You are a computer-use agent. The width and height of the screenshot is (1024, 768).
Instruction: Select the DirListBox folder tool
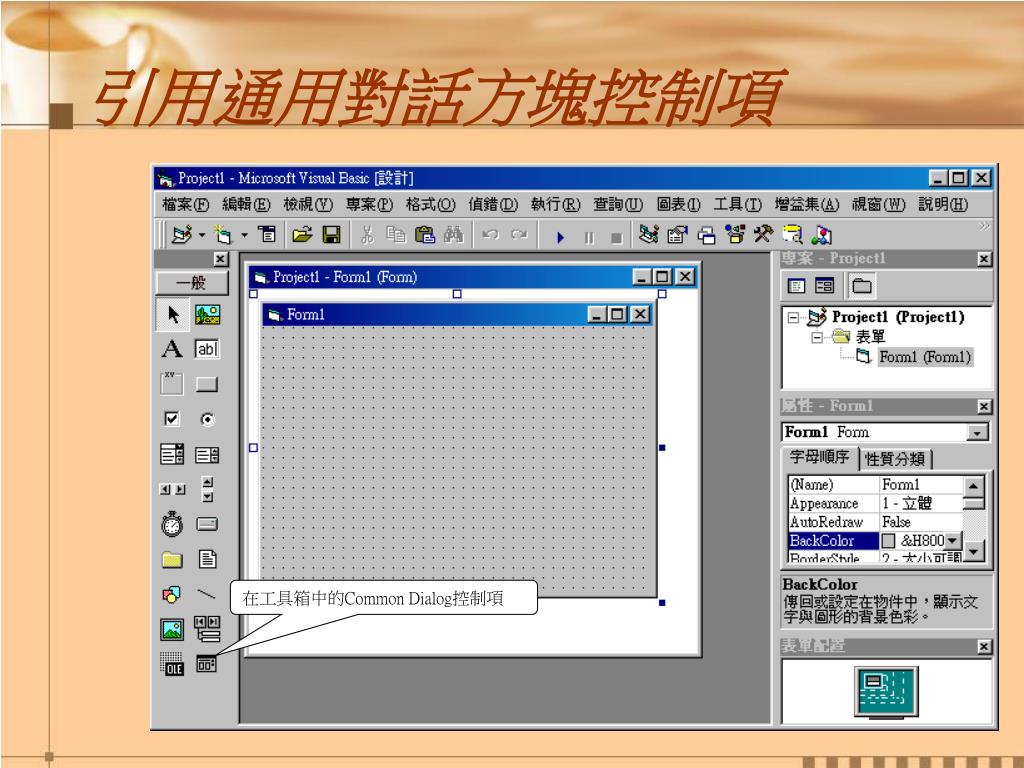(x=172, y=560)
